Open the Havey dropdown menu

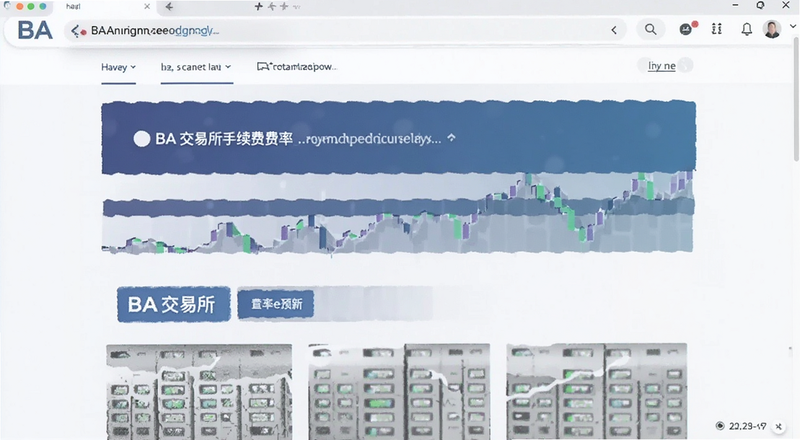tap(118, 67)
